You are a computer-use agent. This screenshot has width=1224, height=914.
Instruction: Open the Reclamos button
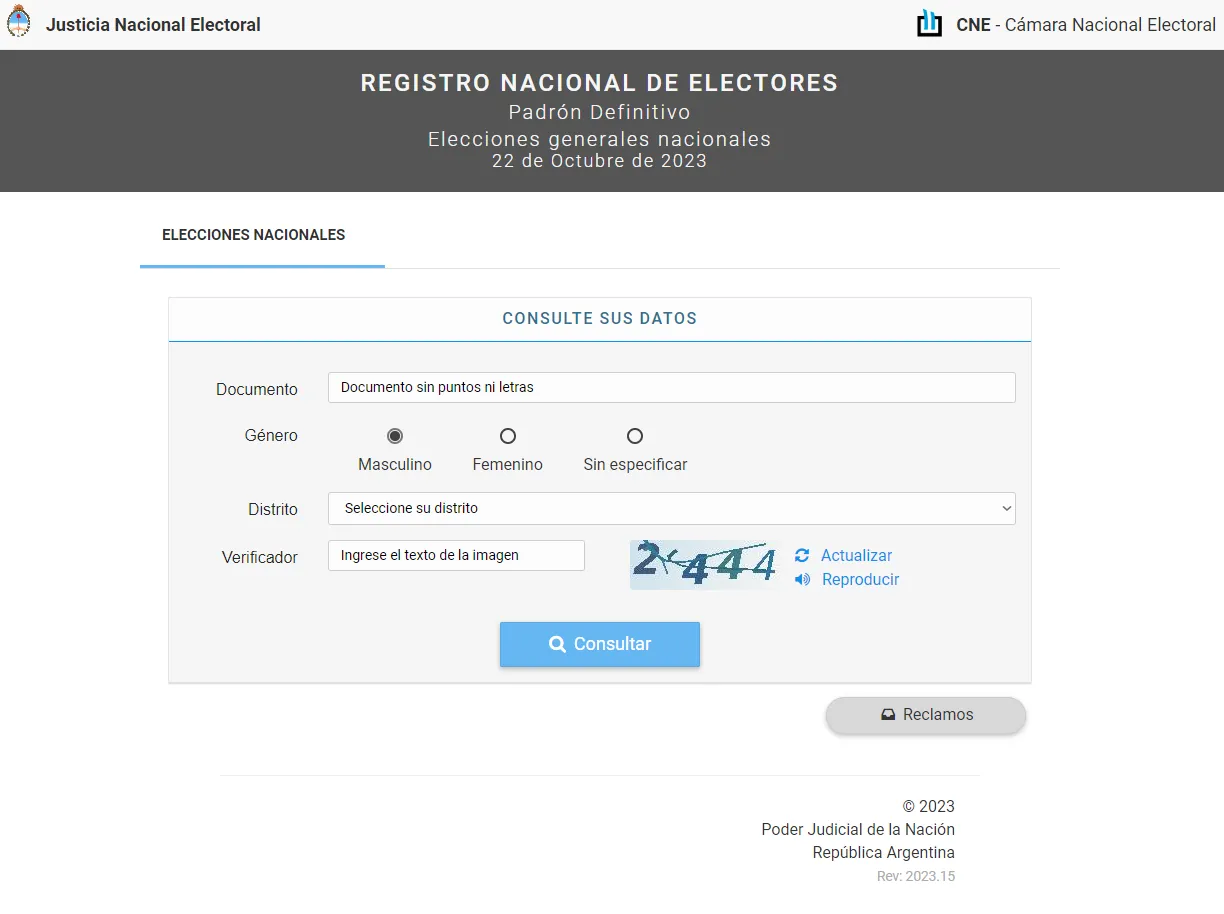pos(926,715)
